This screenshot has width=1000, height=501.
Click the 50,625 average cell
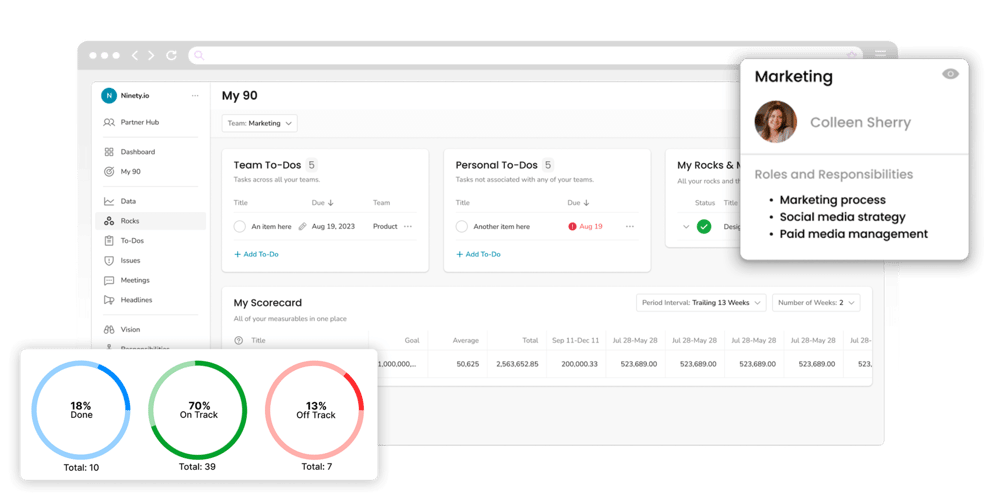click(x=468, y=364)
